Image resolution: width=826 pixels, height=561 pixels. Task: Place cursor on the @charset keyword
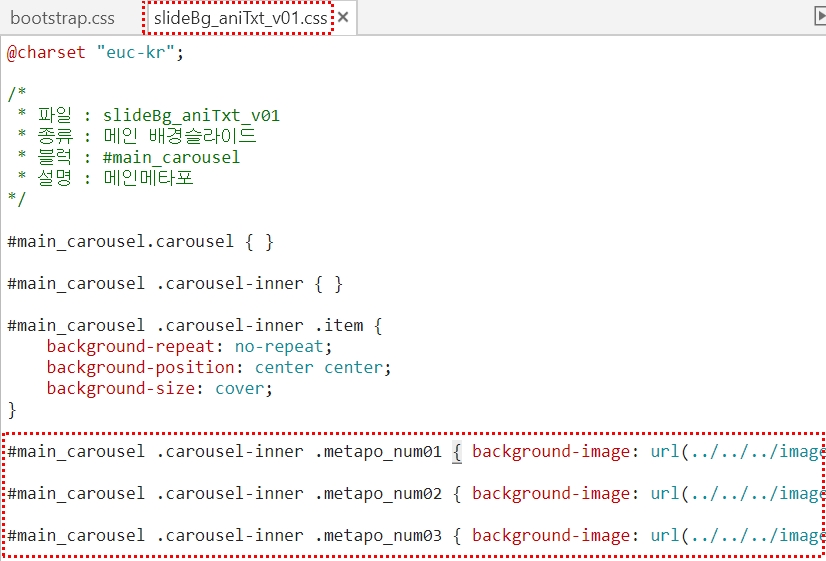(x=47, y=52)
